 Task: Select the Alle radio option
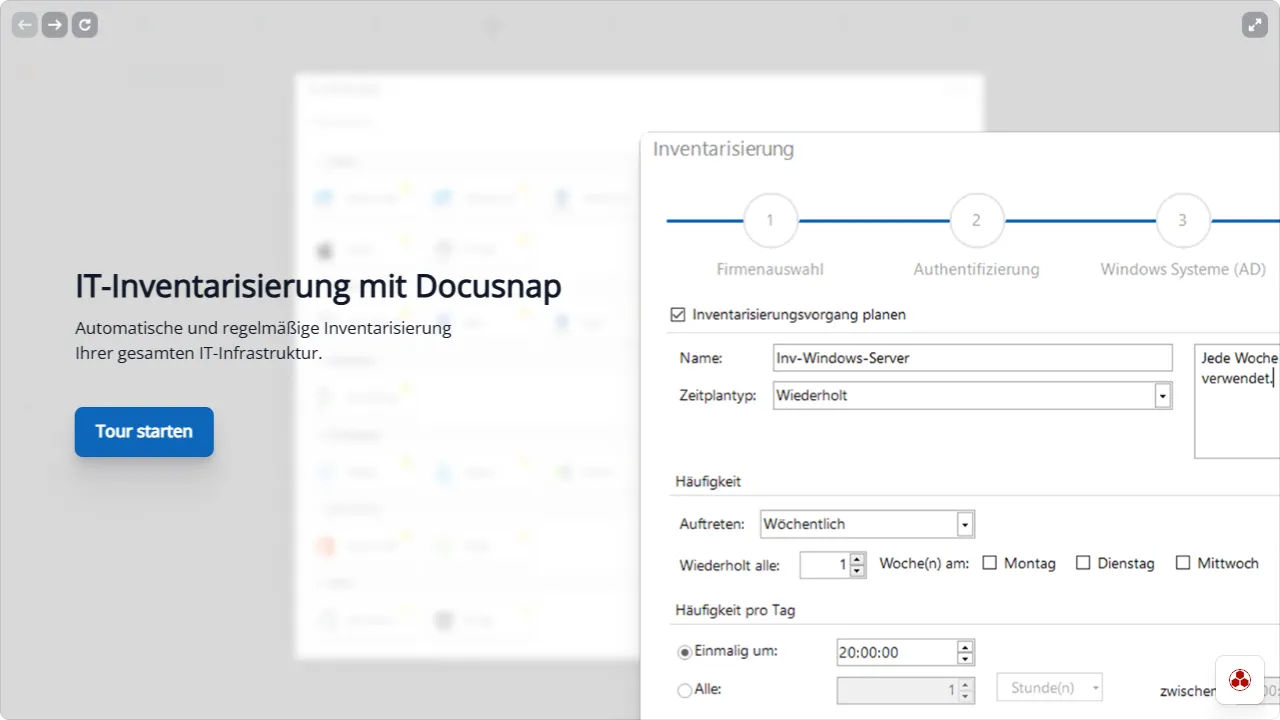[x=685, y=689]
